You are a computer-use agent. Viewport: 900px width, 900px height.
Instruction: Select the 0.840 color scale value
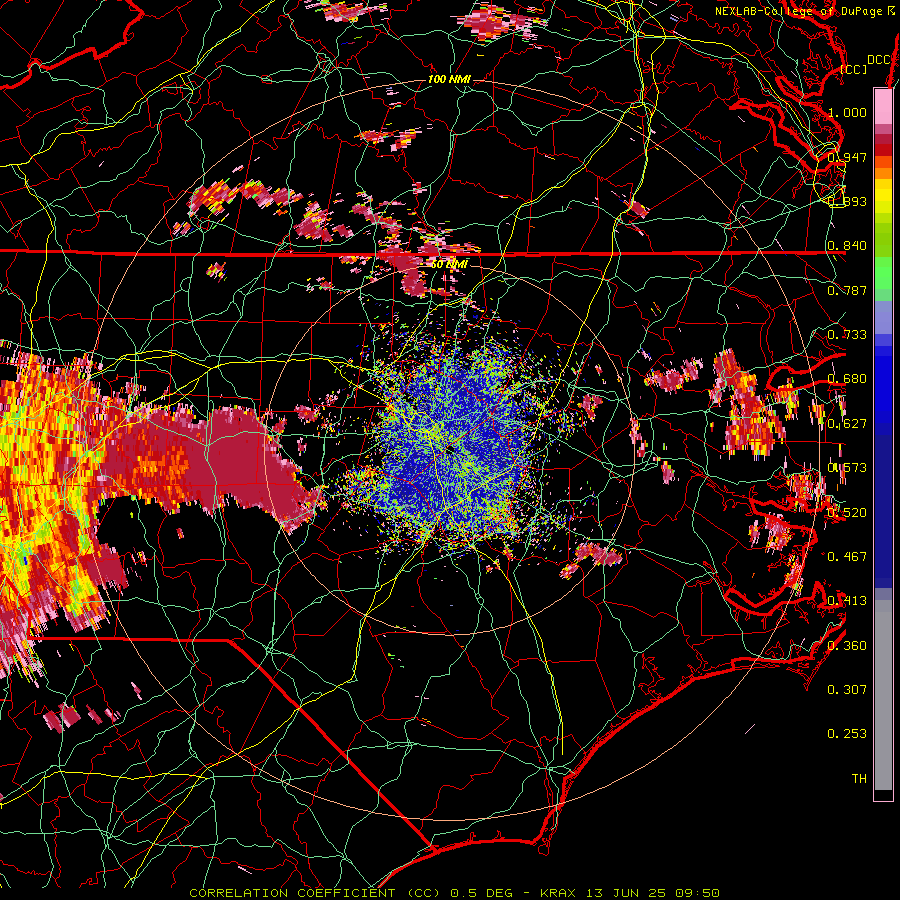[x=847, y=246]
